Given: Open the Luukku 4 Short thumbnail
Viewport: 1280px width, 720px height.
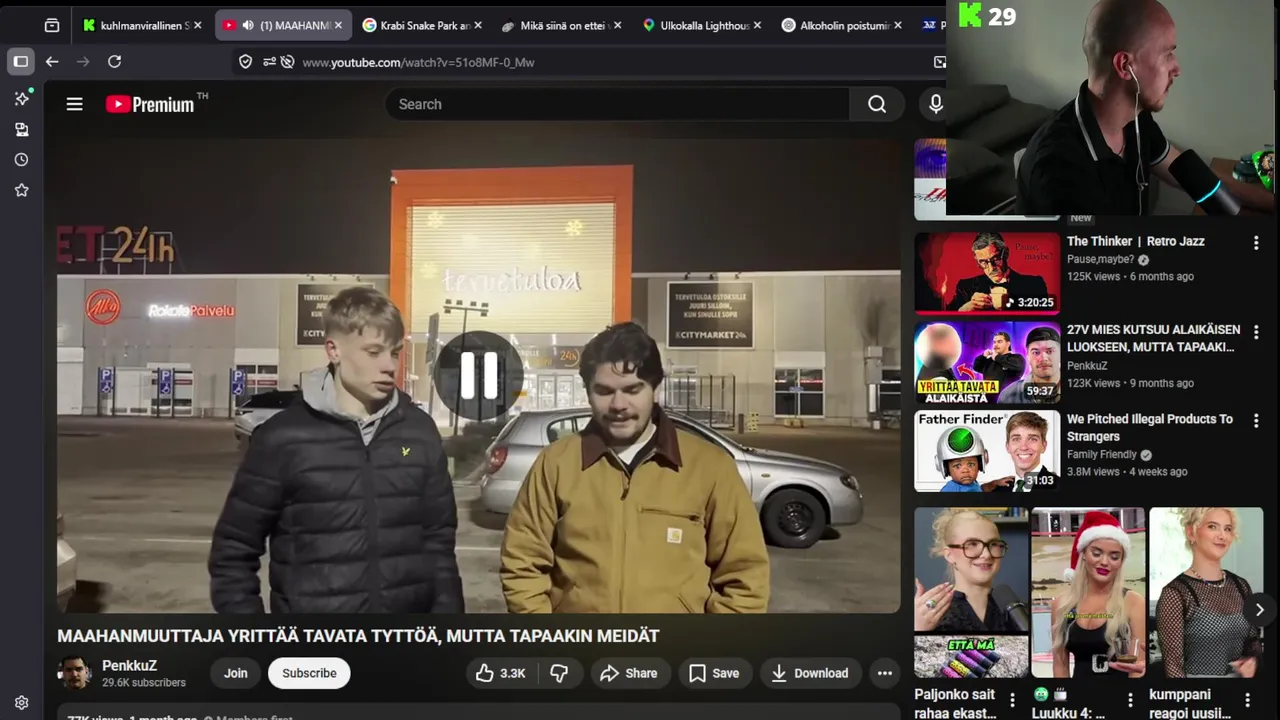Looking at the screenshot, I should 1088,593.
